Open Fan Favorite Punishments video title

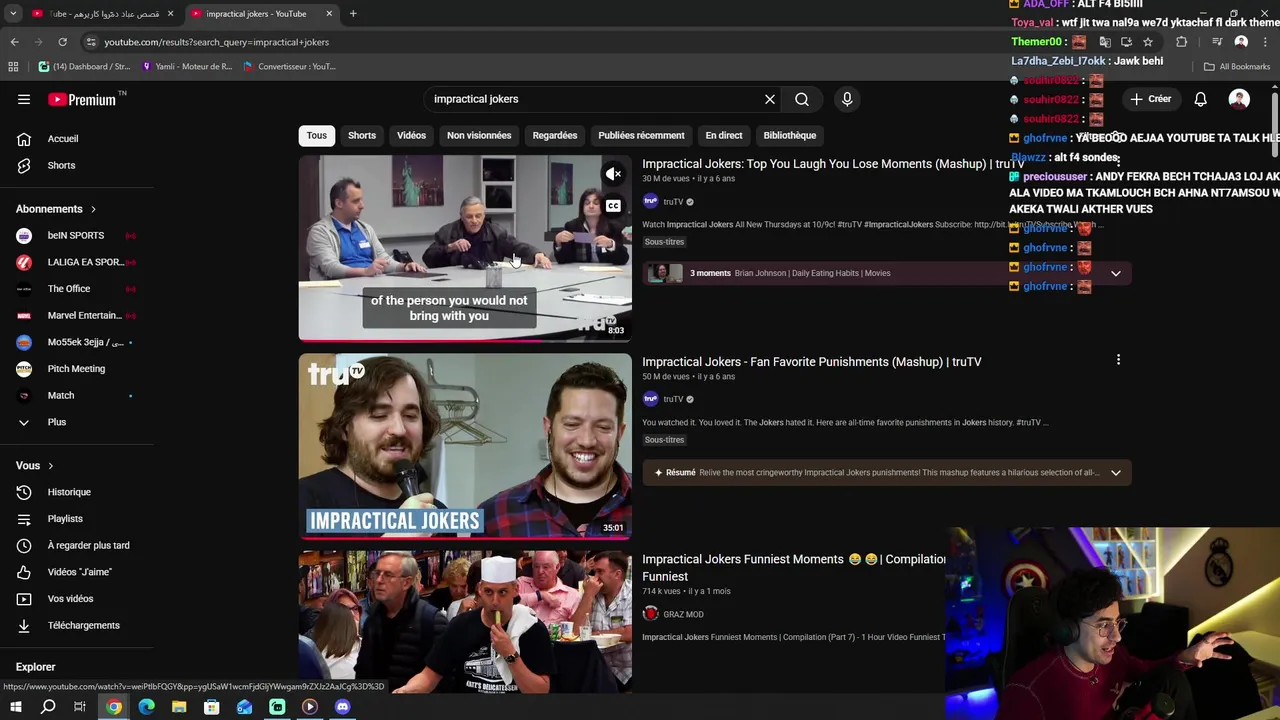[x=812, y=362]
